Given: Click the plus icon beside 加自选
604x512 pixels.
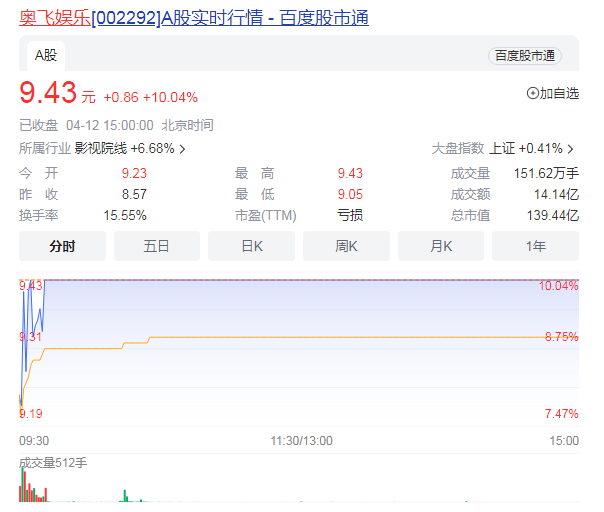Looking at the screenshot, I should coord(532,93).
